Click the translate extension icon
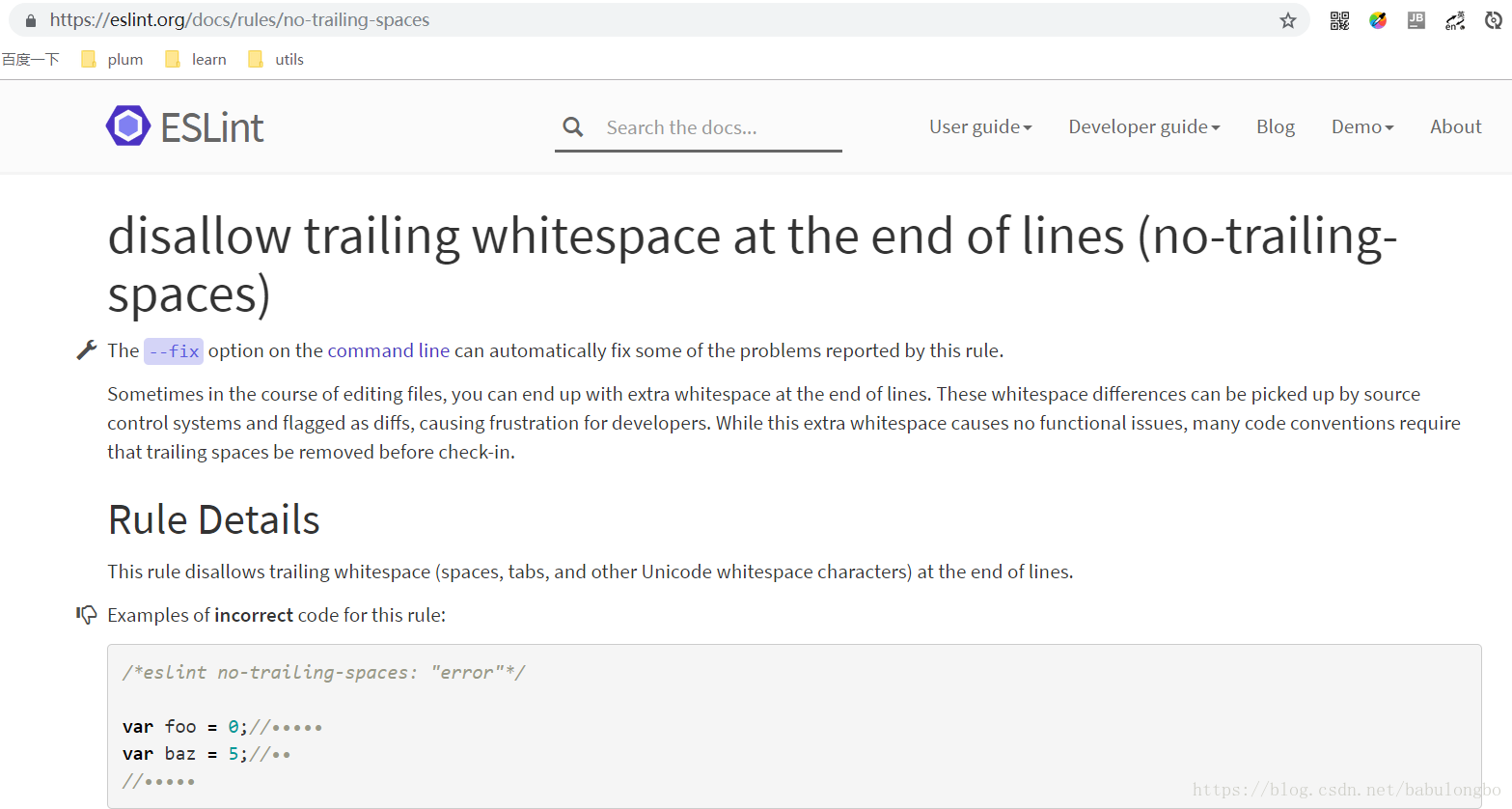 click(1455, 20)
